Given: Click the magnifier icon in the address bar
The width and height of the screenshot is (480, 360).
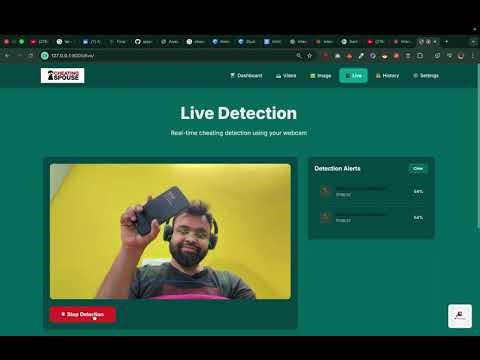Looking at the screenshot, I should click(299, 56).
